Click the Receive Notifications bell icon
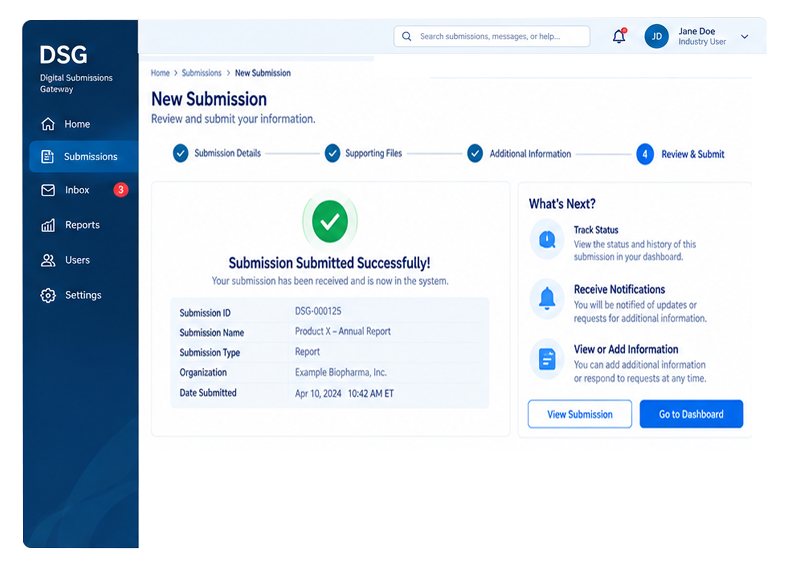The image size is (786, 566). pos(547,298)
